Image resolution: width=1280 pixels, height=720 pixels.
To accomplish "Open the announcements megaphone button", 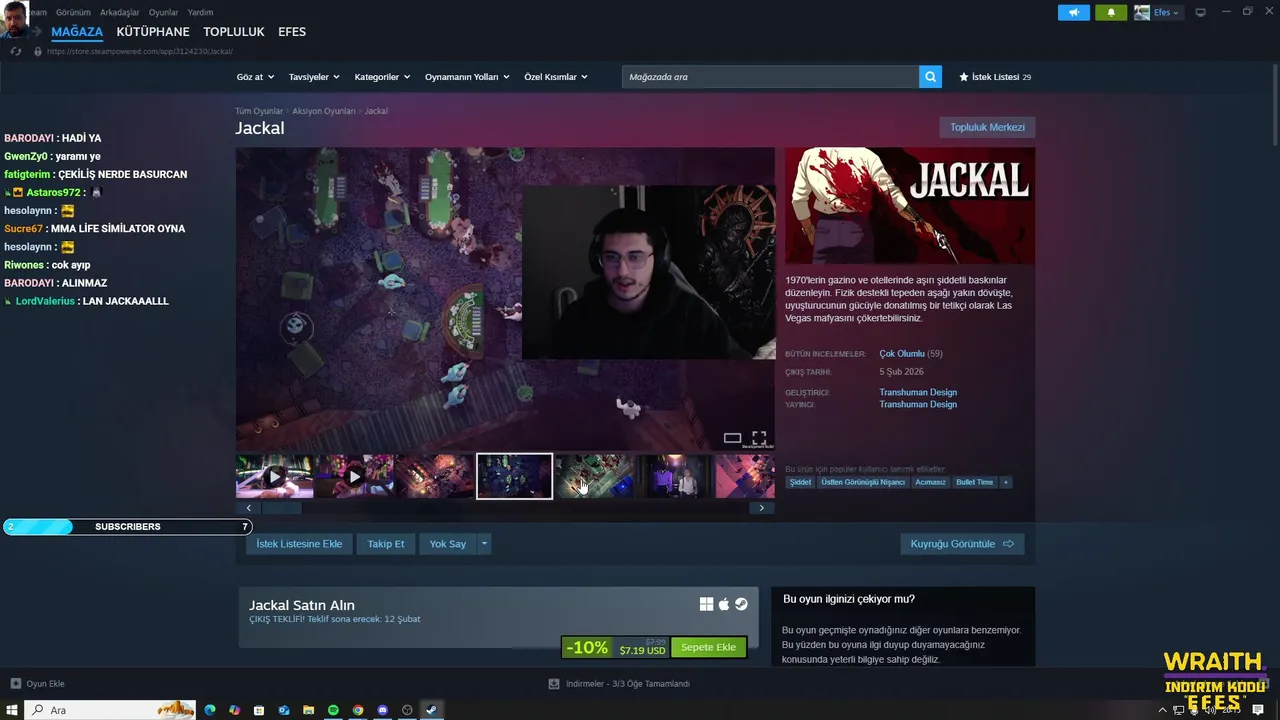I will click(x=1074, y=12).
